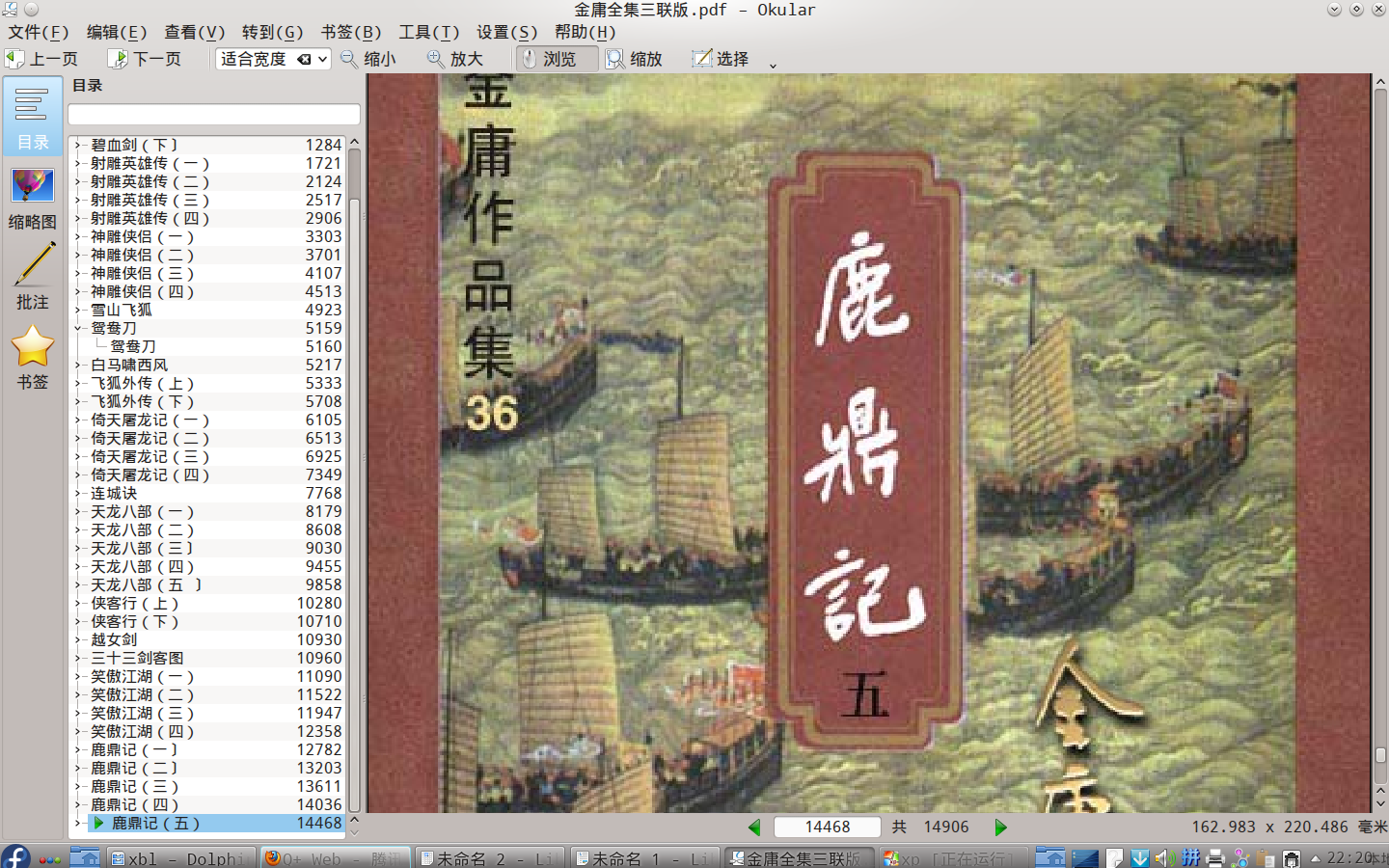1389x868 pixels.
Task: Toggle the 选择 selection tool
Action: pos(721,59)
